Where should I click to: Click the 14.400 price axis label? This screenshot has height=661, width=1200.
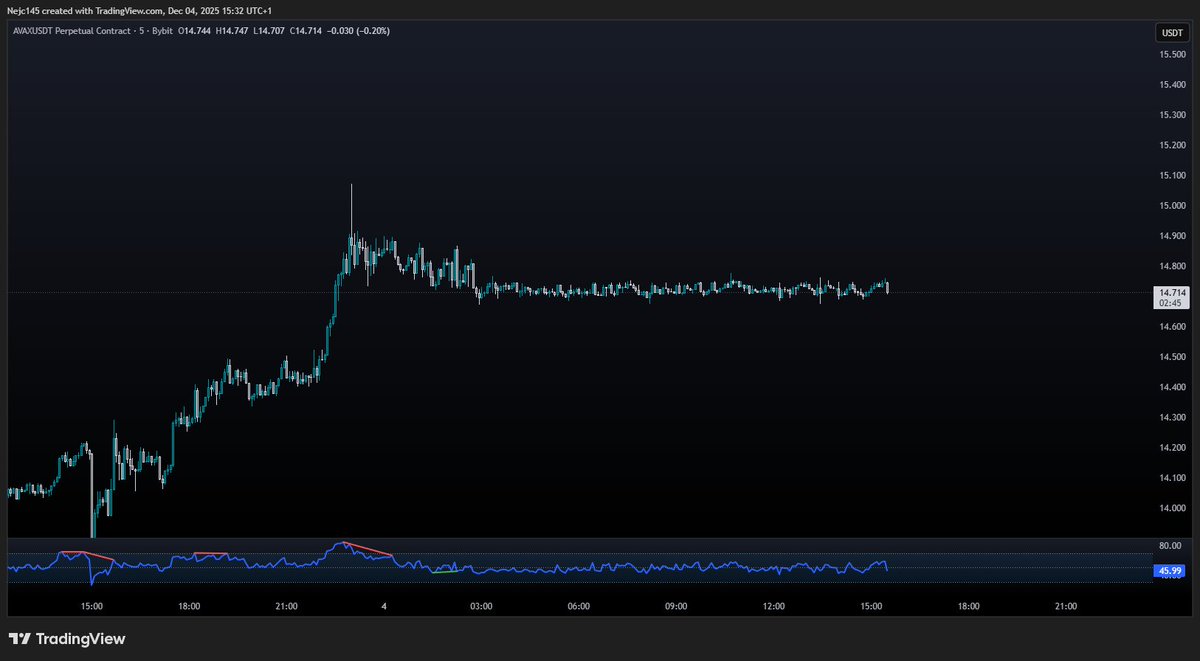1171,387
